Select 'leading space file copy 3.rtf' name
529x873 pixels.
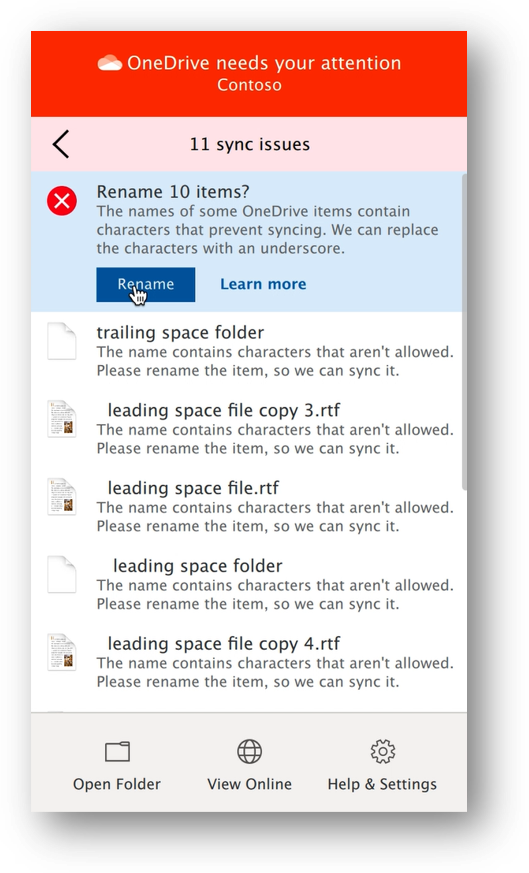click(x=224, y=410)
